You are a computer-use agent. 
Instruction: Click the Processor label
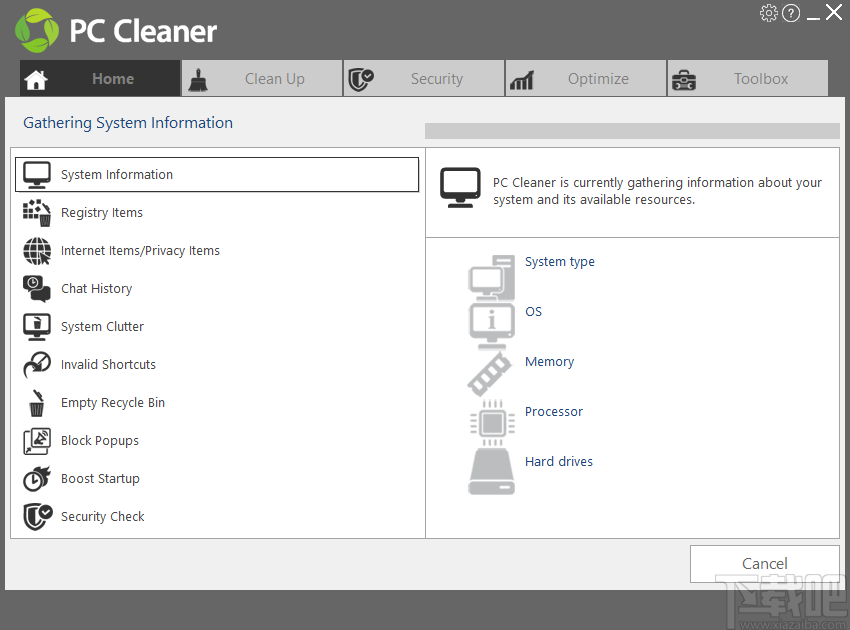tap(553, 412)
